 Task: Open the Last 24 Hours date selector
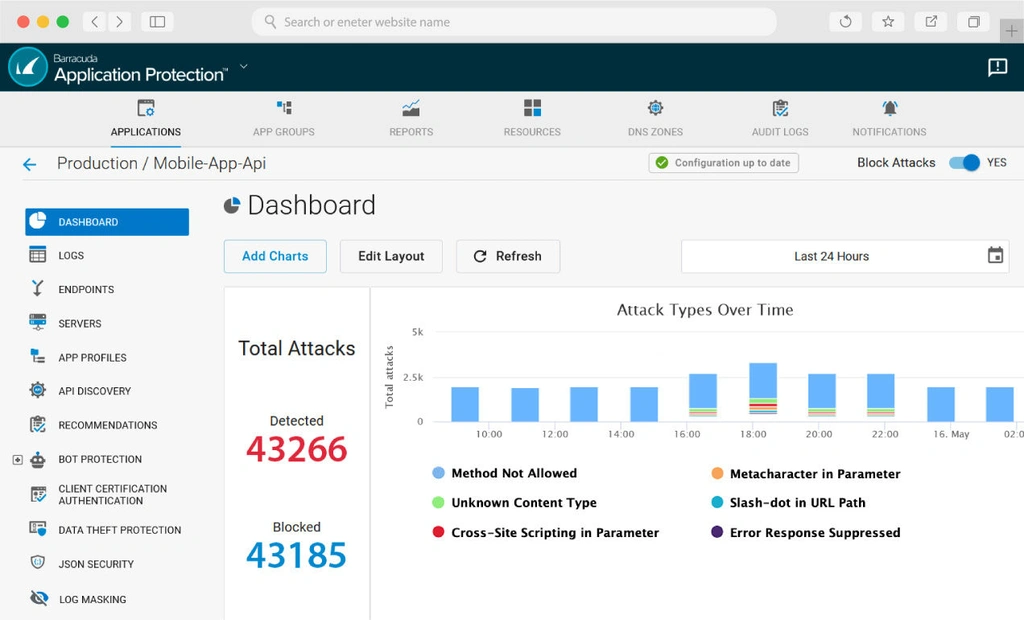pos(831,256)
